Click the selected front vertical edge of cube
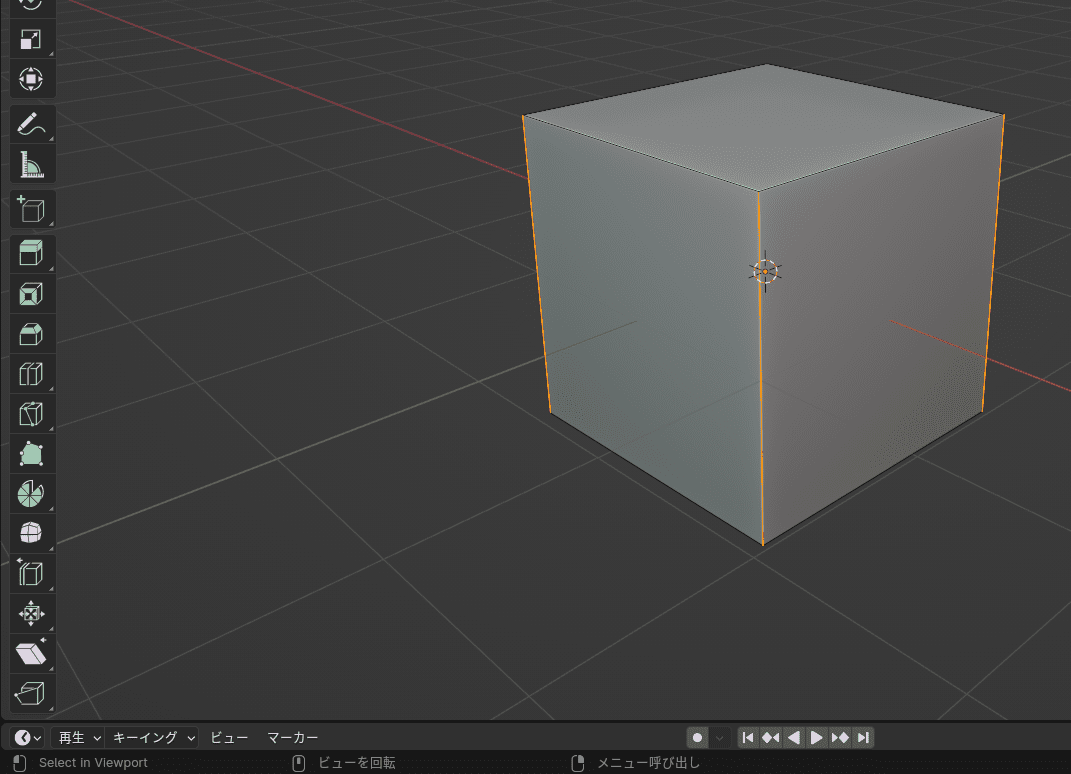1071x774 pixels. pos(760,369)
